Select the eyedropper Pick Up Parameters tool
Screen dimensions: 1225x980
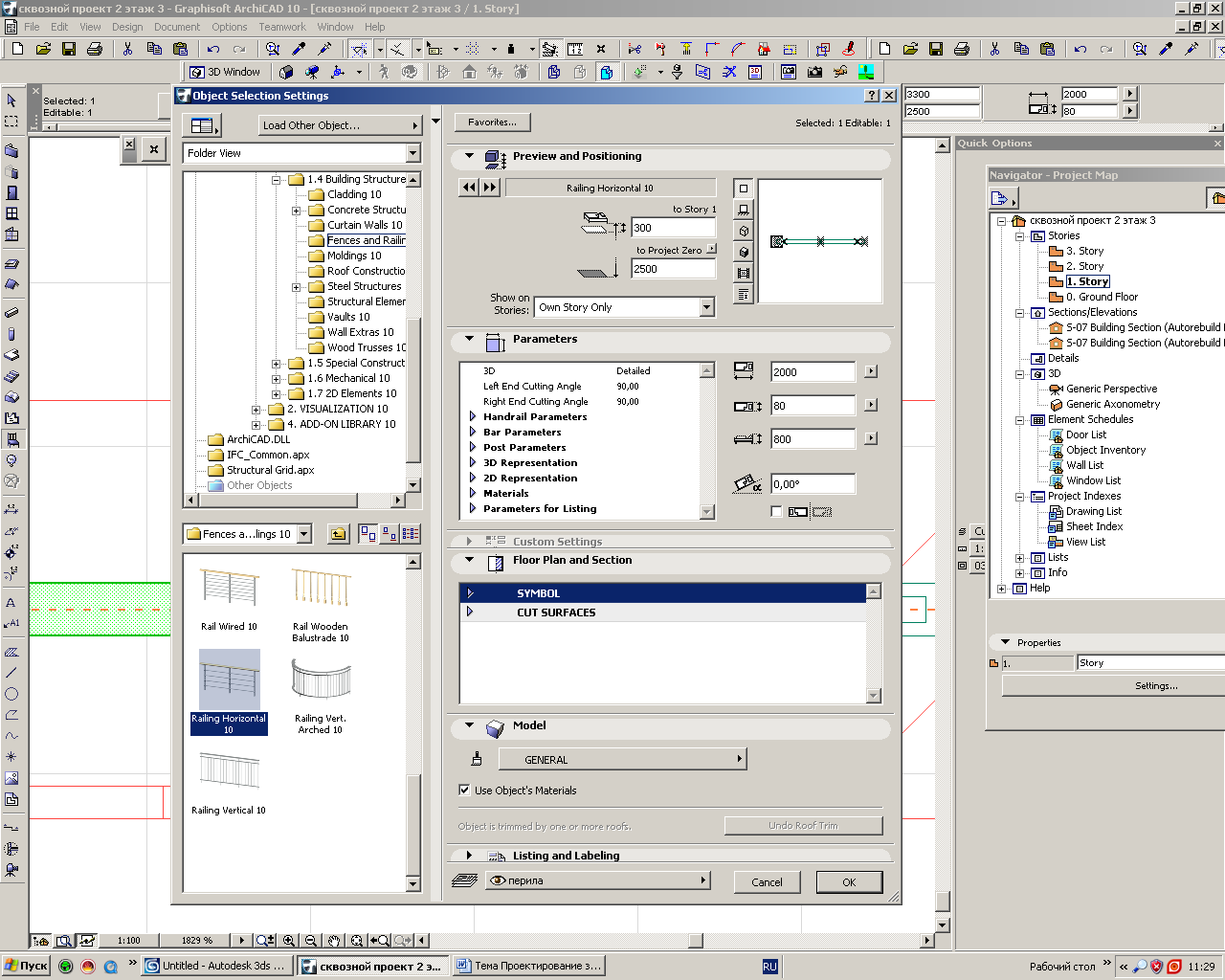[x=299, y=49]
